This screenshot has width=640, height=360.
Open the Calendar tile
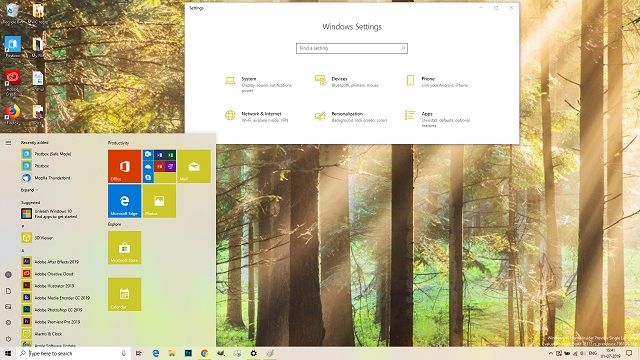(x=124, y=294)
